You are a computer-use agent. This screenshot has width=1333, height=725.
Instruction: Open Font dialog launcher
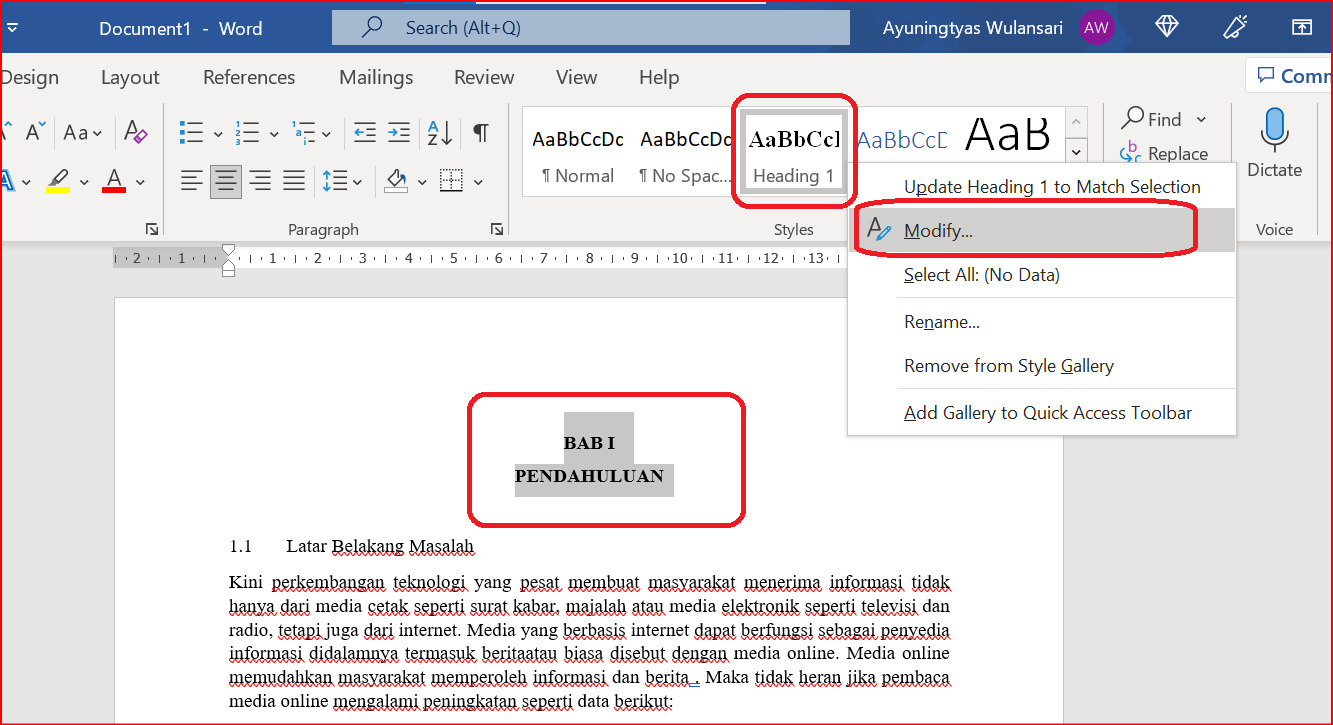[x=152, y=229]
